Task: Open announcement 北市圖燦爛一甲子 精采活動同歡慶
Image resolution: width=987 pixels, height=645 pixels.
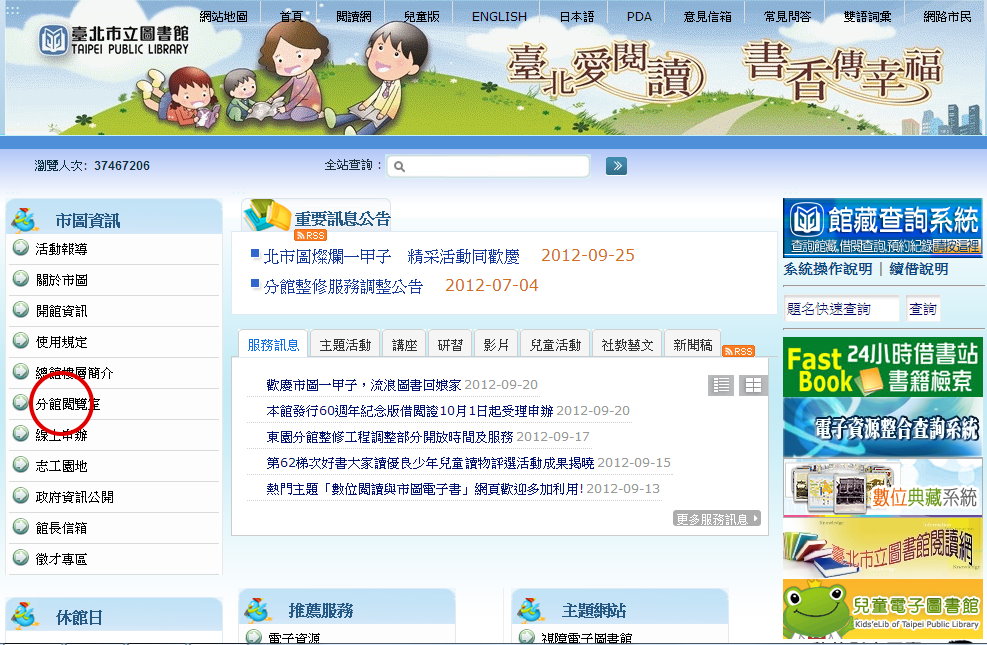Action: point(392,256)
